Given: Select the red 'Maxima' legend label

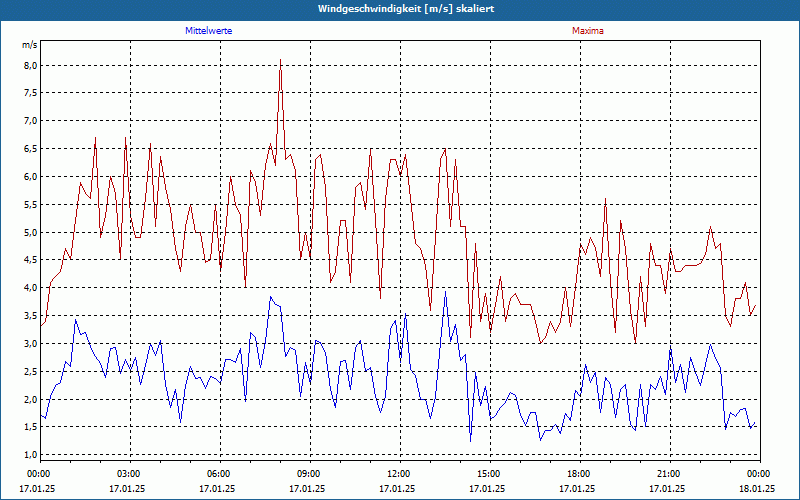Looking at the screenshot, I should coord(588,31).
